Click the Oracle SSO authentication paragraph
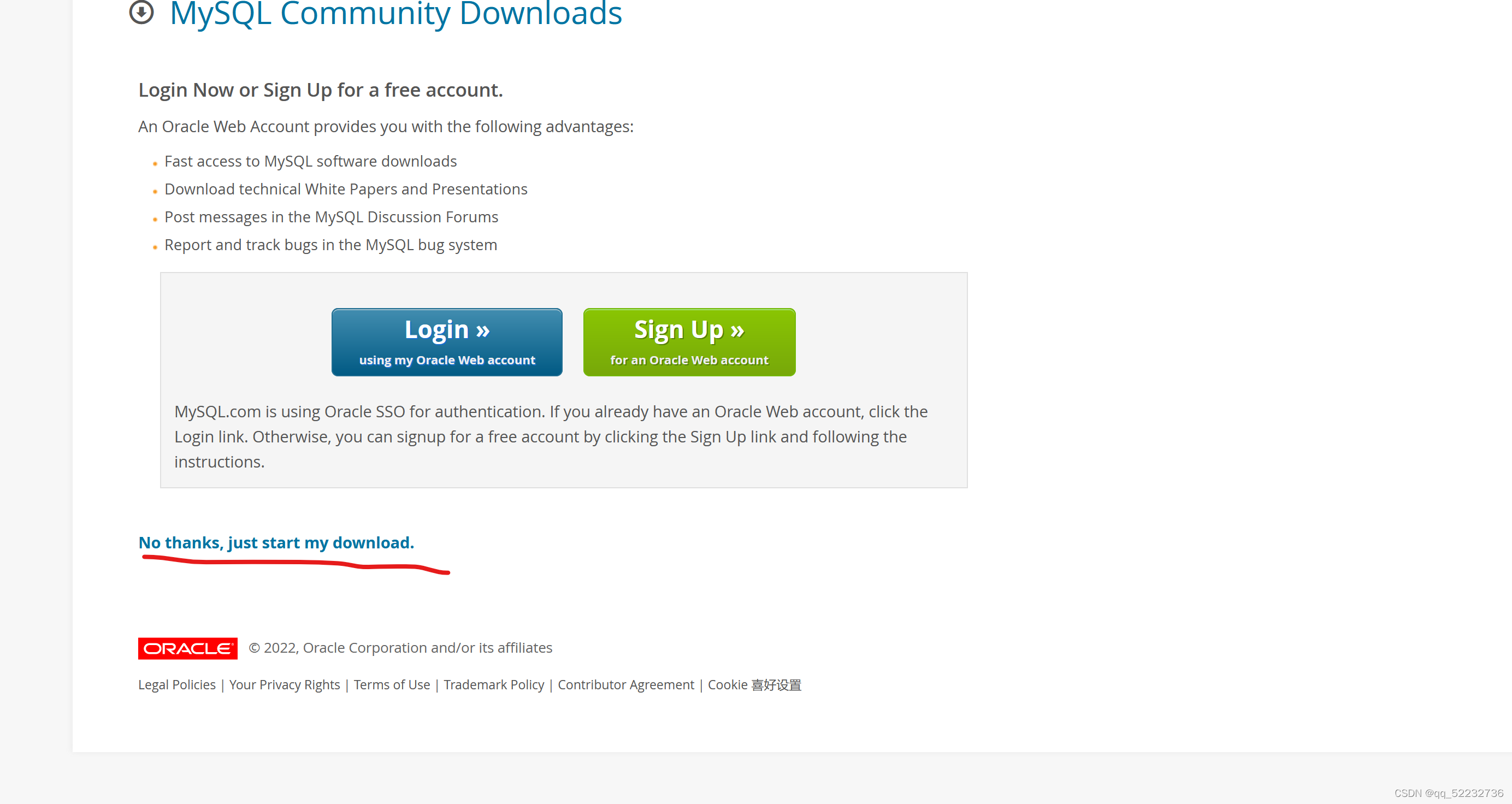The height and width of the screenshot is (804, 1512). [551, 436]
